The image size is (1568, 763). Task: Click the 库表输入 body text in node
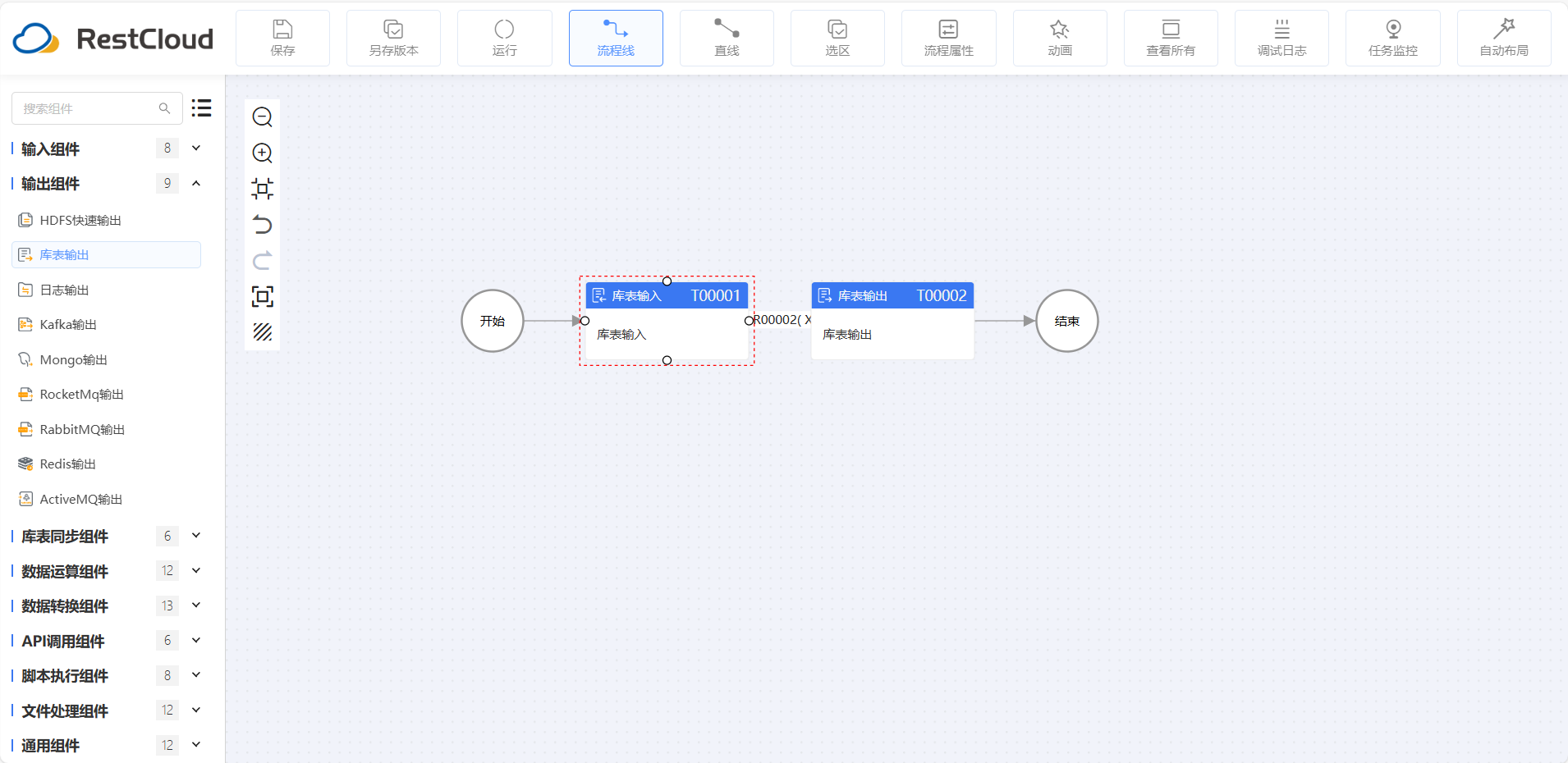(621, 335)
